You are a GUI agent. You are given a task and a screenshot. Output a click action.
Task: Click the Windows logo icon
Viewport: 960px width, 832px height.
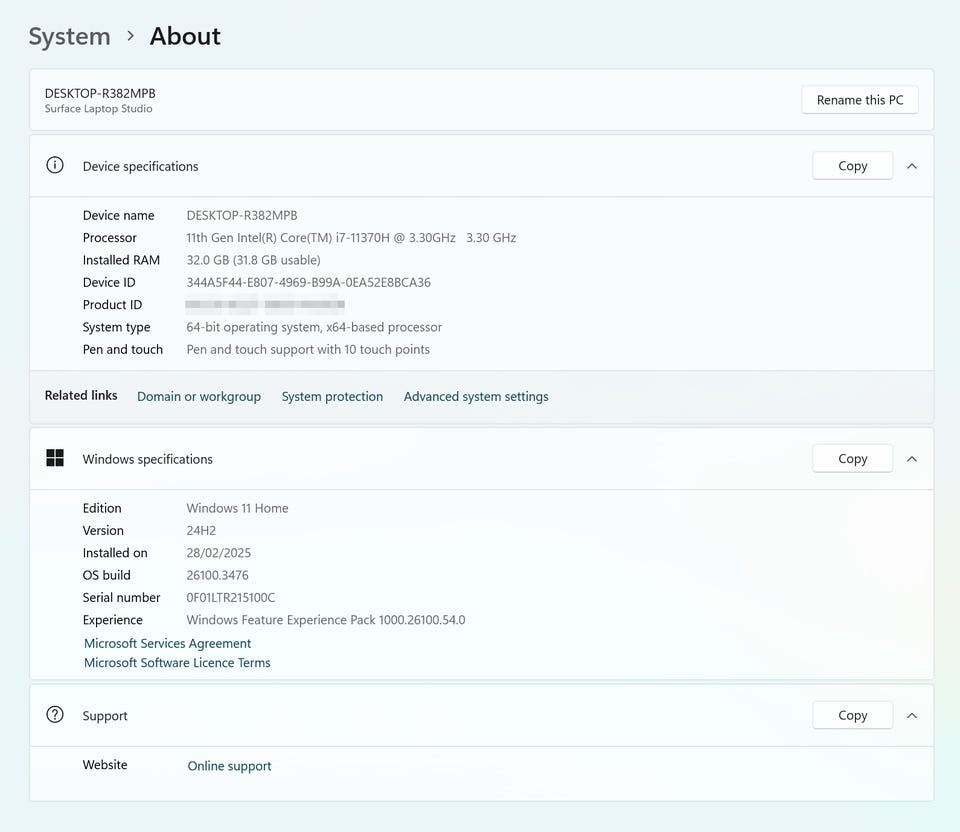click(55, 459)
